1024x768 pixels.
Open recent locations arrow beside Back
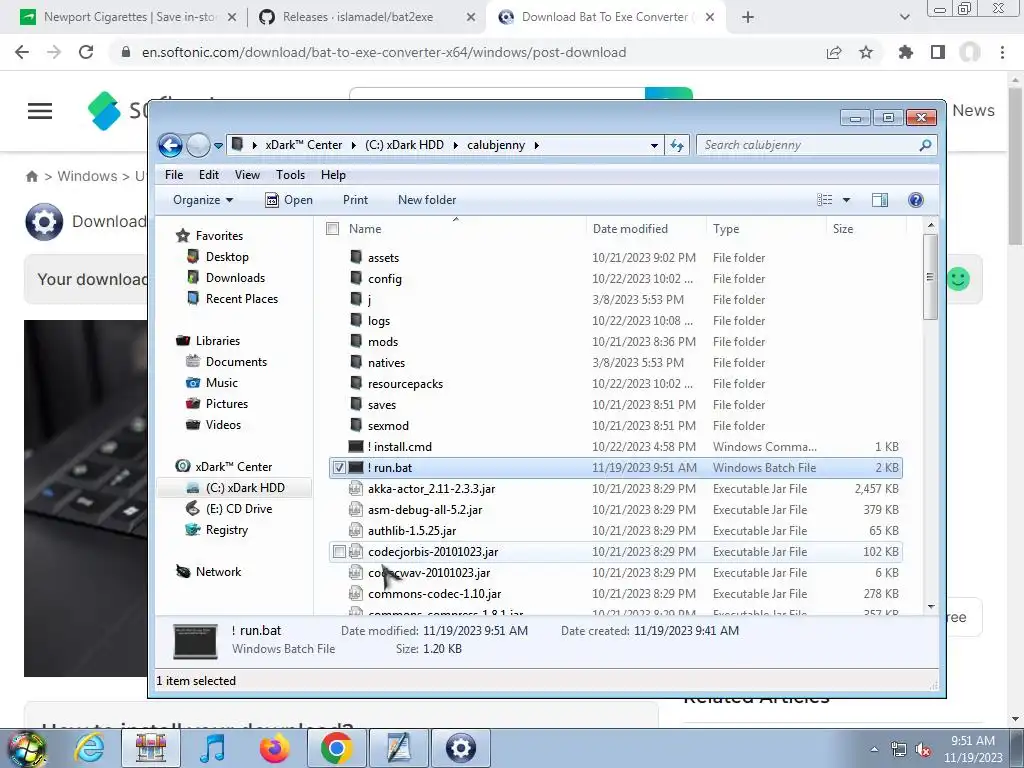tap(218, 145)
